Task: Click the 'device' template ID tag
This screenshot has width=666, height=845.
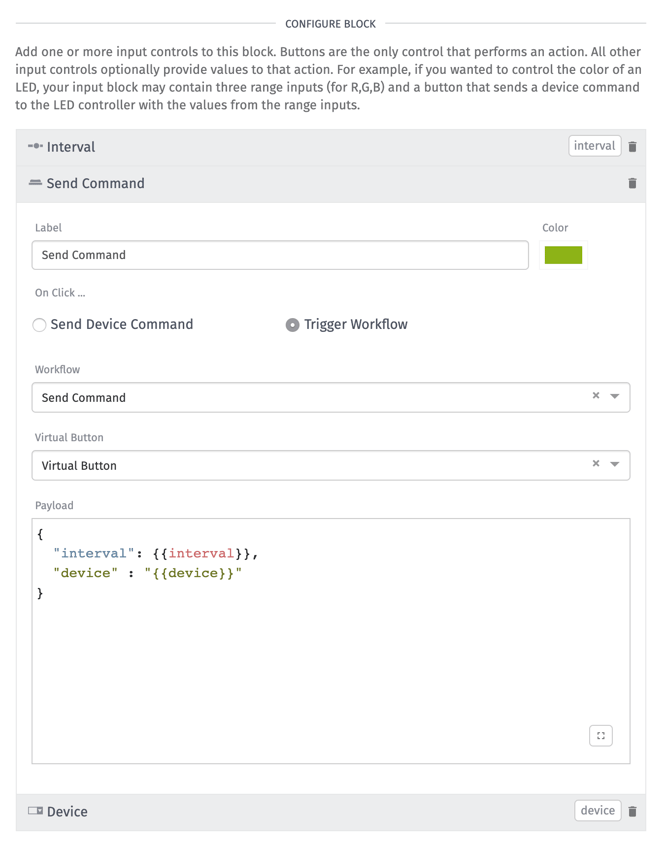Action: point(597,811)
